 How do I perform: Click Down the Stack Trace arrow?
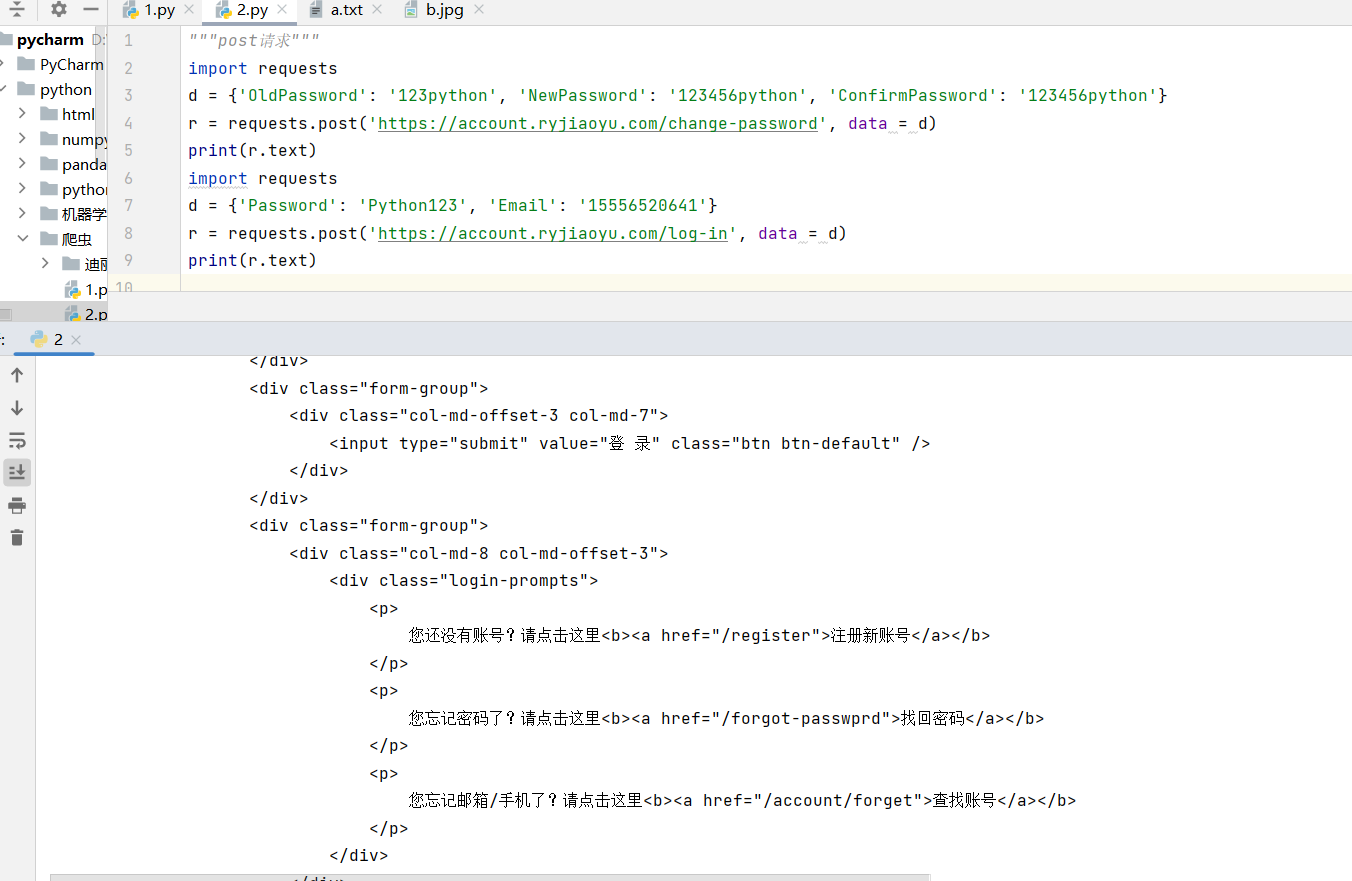click(17, 408)
